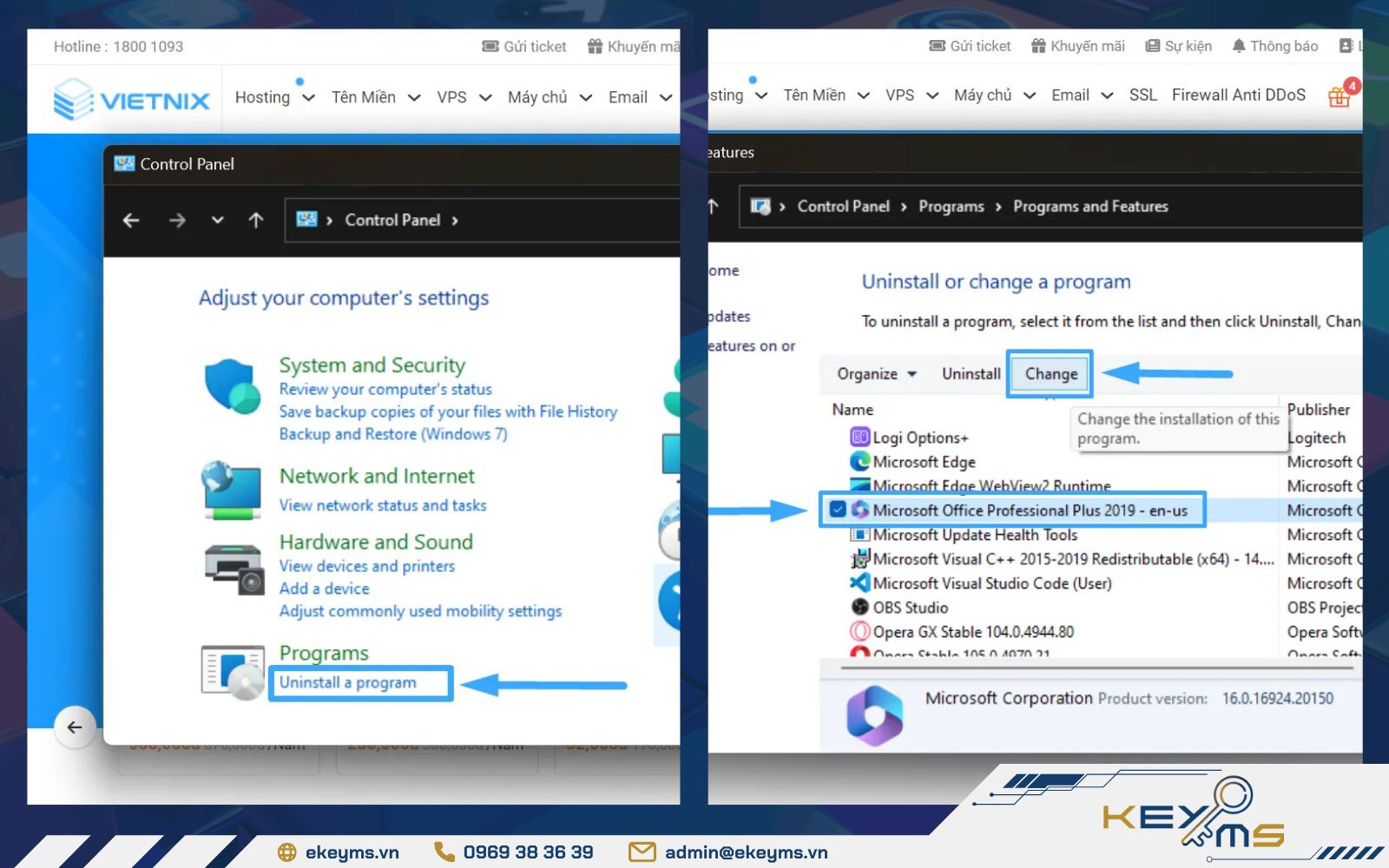The image size is (1389, 868).
Task: Click the up navigation arrow in Control Panel
Action: click(x=256, y=220)
